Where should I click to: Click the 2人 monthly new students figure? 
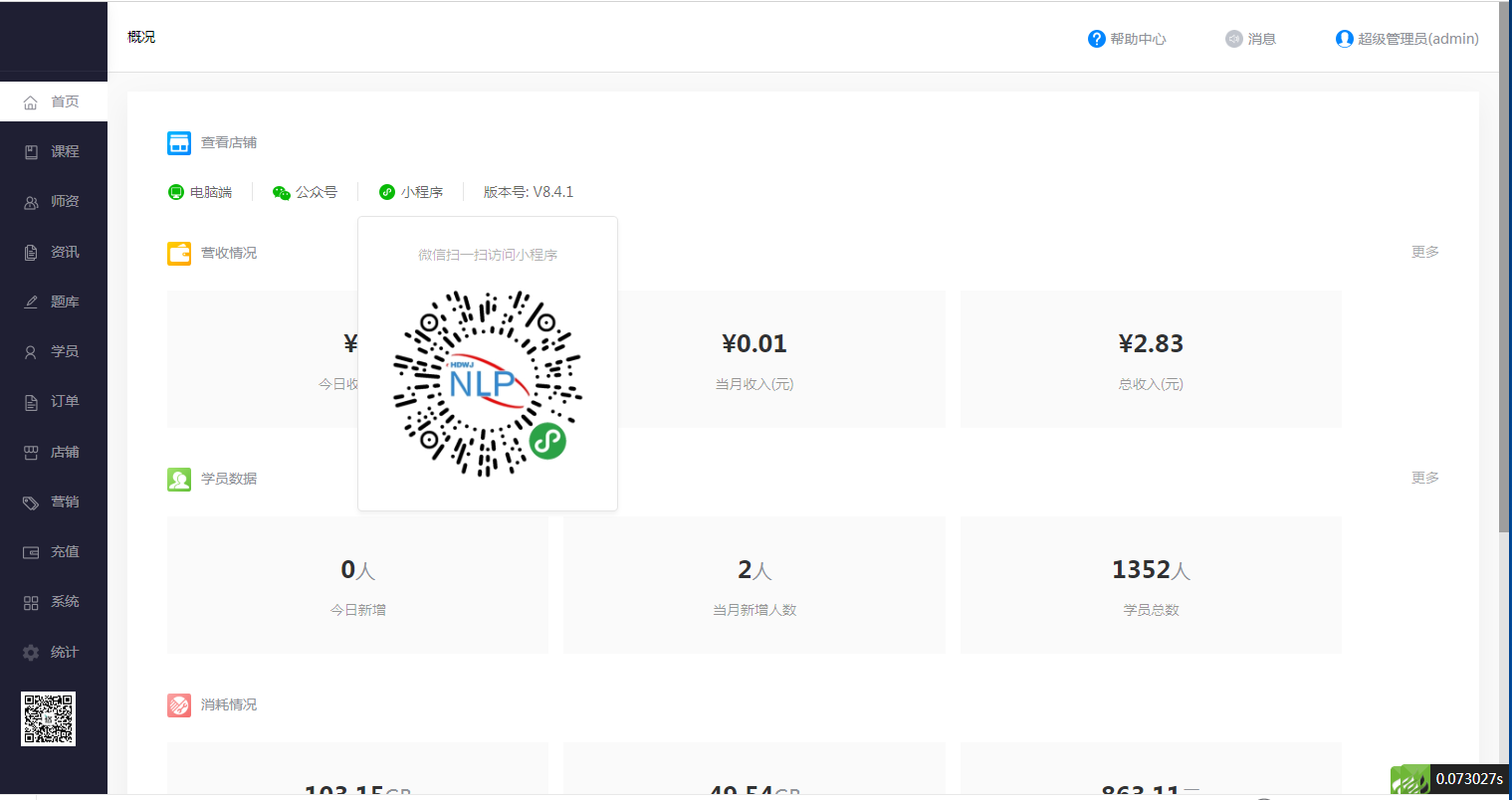[x=755, y=570]
